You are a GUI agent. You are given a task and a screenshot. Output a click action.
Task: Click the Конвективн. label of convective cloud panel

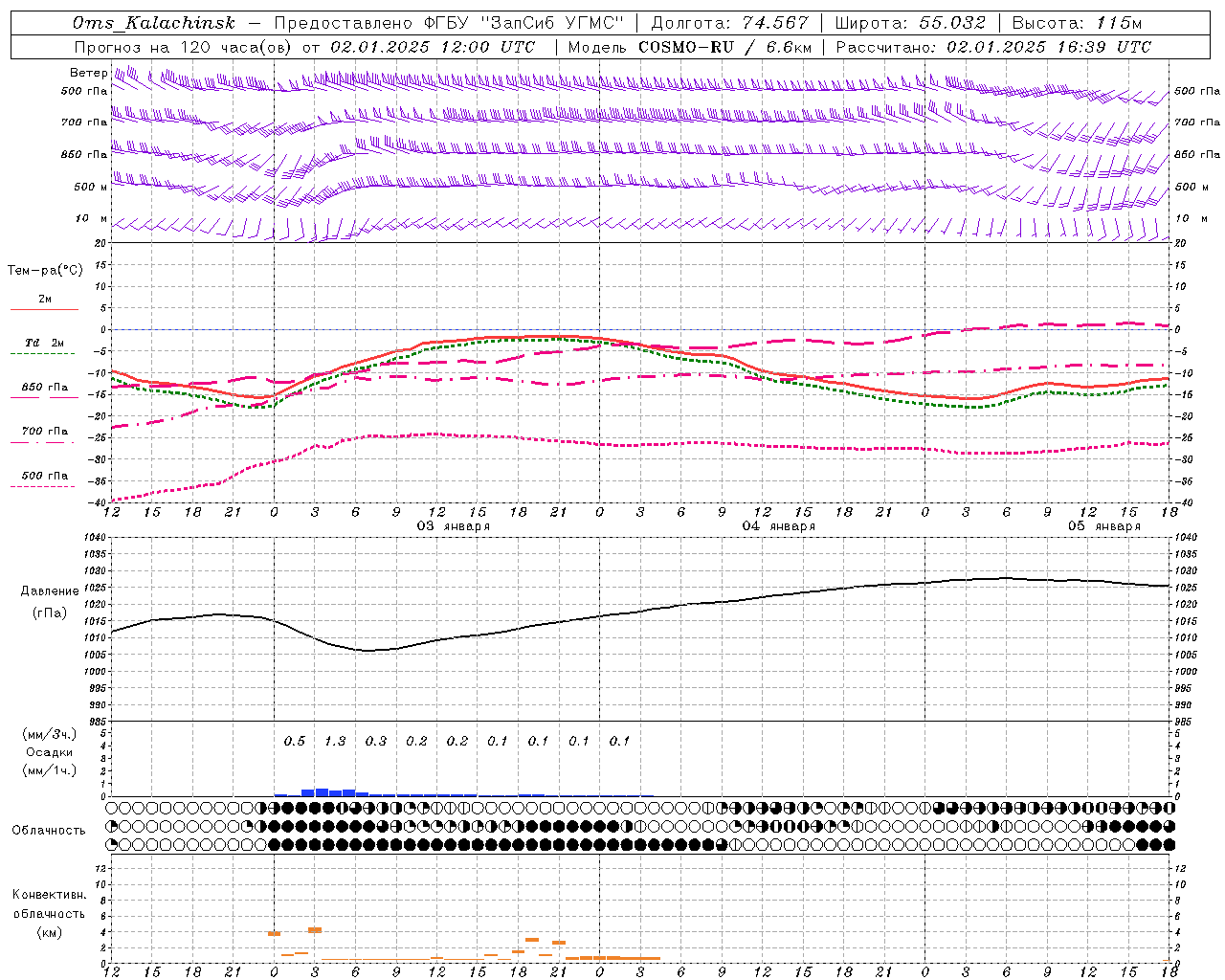coord(49,895)
